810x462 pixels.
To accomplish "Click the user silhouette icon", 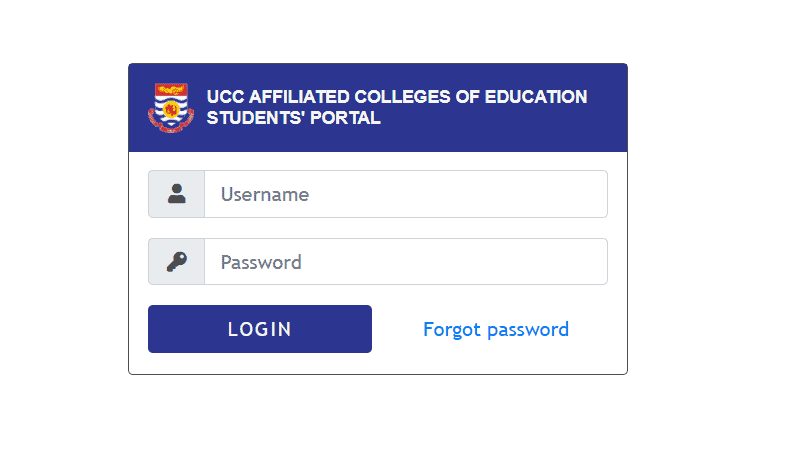I will 177,194.
